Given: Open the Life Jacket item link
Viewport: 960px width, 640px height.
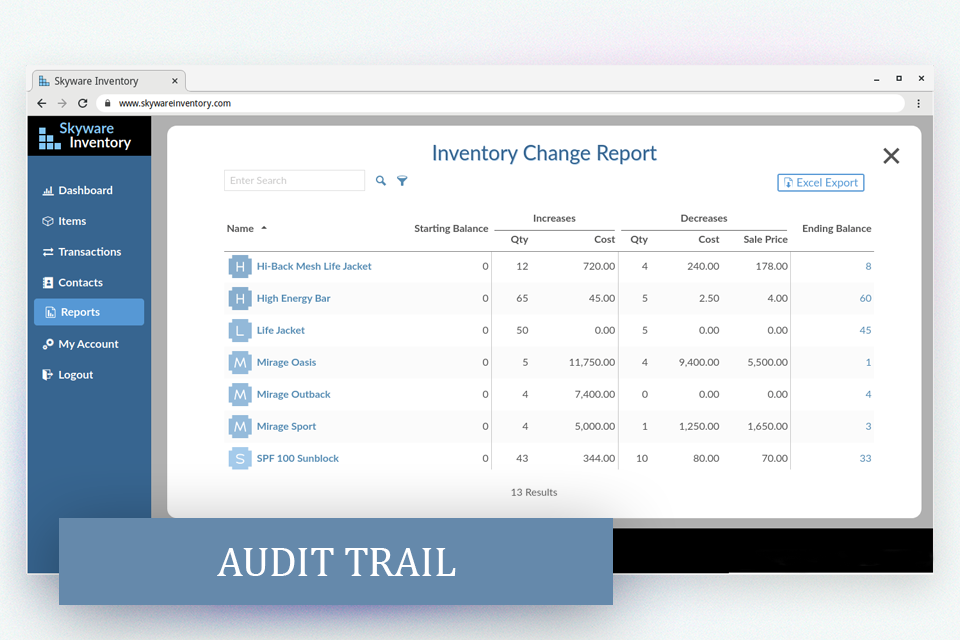Looking at the screenshot, I should [x=280, y=330].
